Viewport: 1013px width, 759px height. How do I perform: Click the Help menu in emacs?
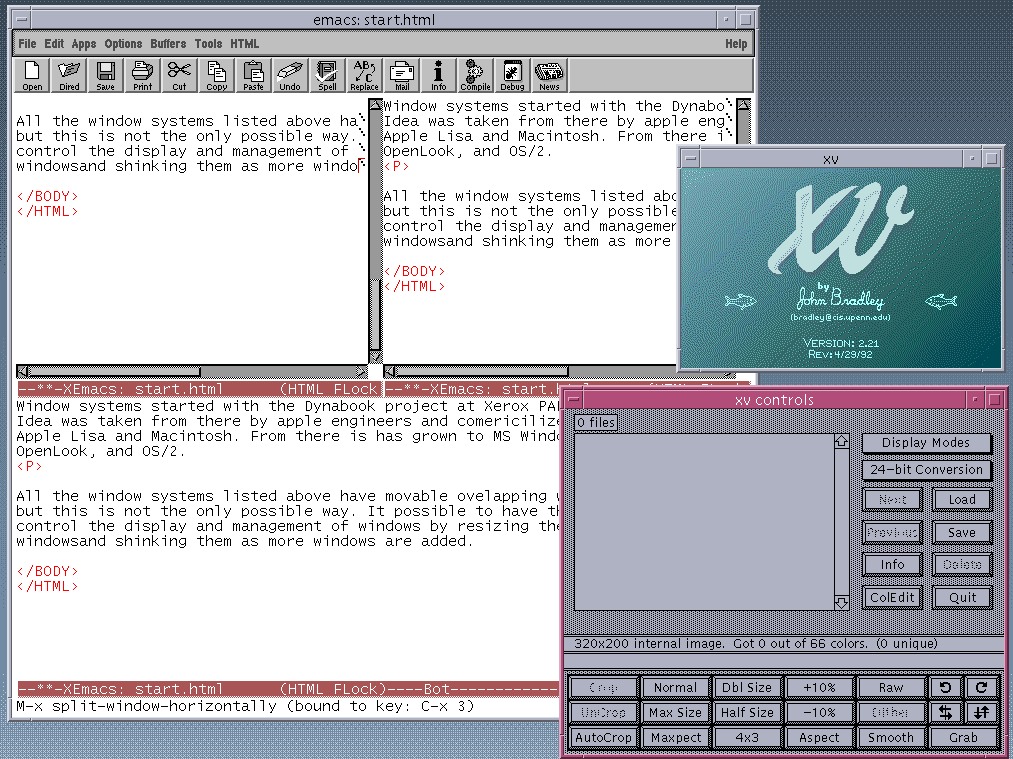click(x=735, y=44)
